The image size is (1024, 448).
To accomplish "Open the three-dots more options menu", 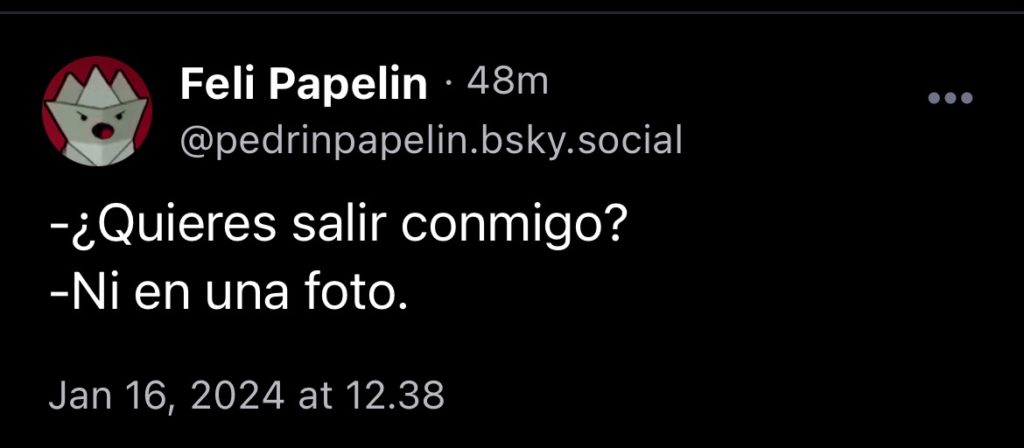I will click(951, 99).
